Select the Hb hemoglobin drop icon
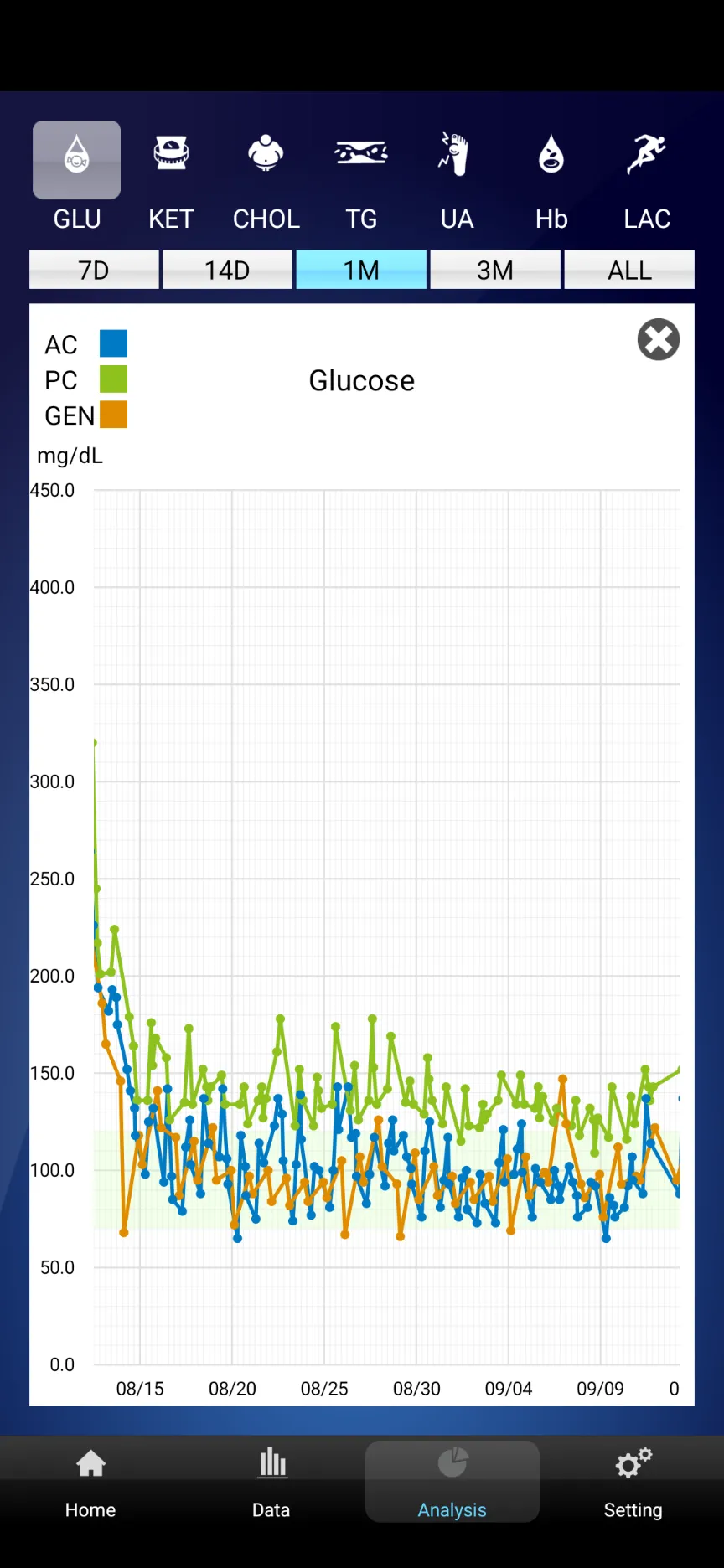 coord(551,155)
